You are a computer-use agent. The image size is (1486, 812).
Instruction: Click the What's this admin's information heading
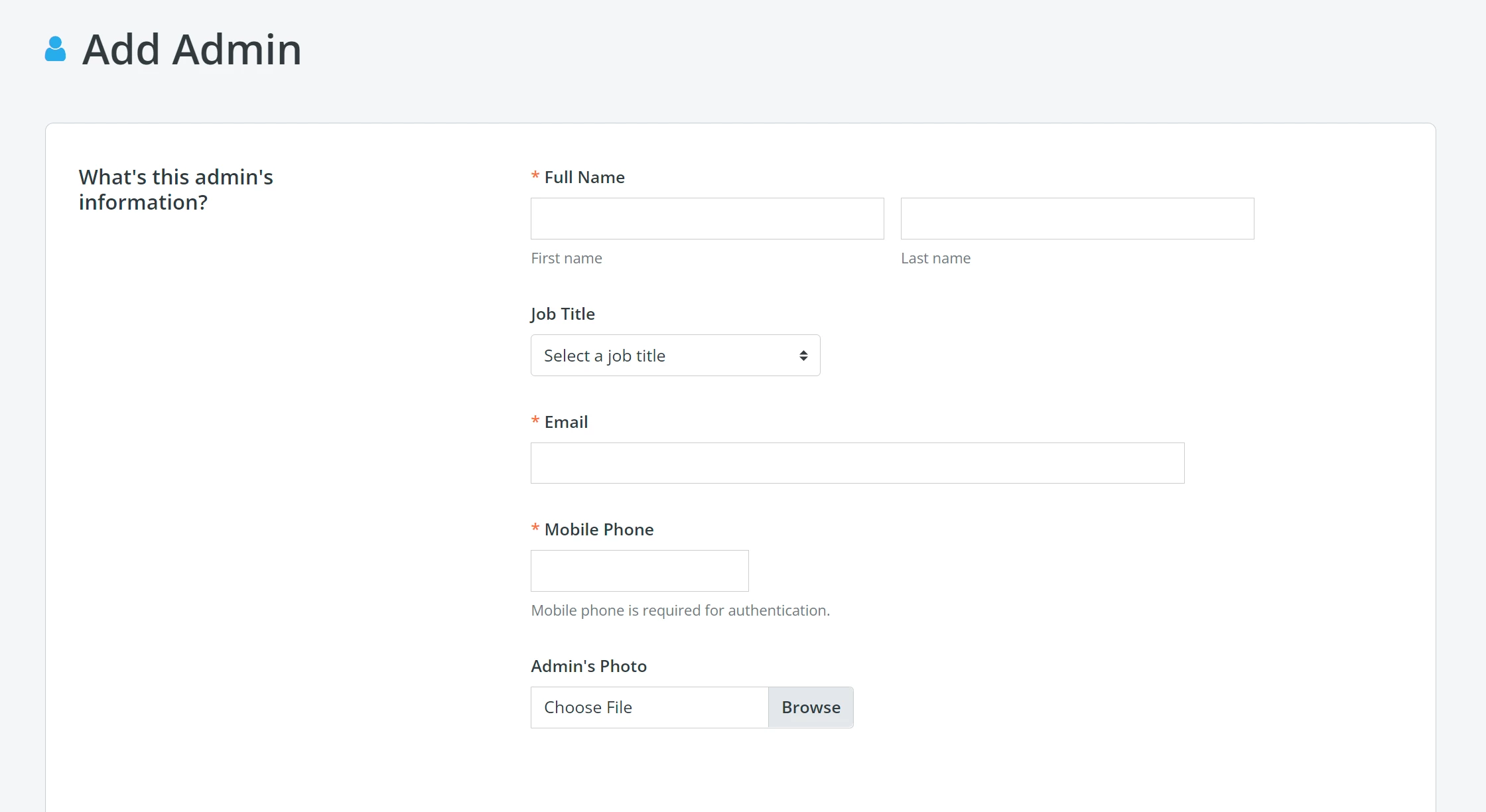(176, 189)
